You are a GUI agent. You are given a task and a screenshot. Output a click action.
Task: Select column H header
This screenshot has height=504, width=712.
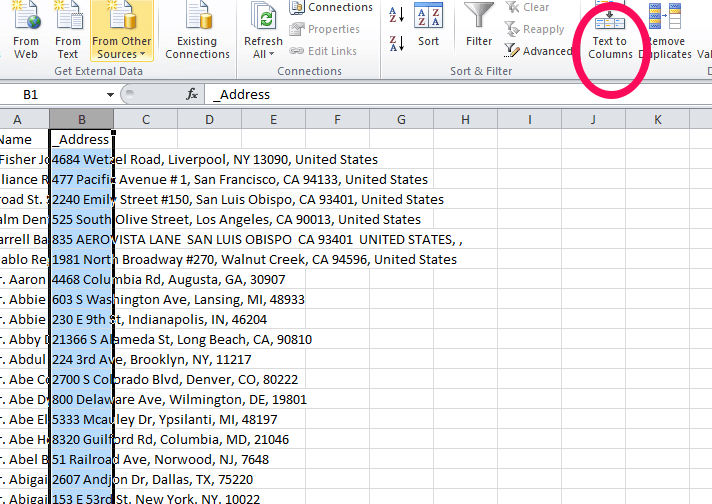click(465, 119)
